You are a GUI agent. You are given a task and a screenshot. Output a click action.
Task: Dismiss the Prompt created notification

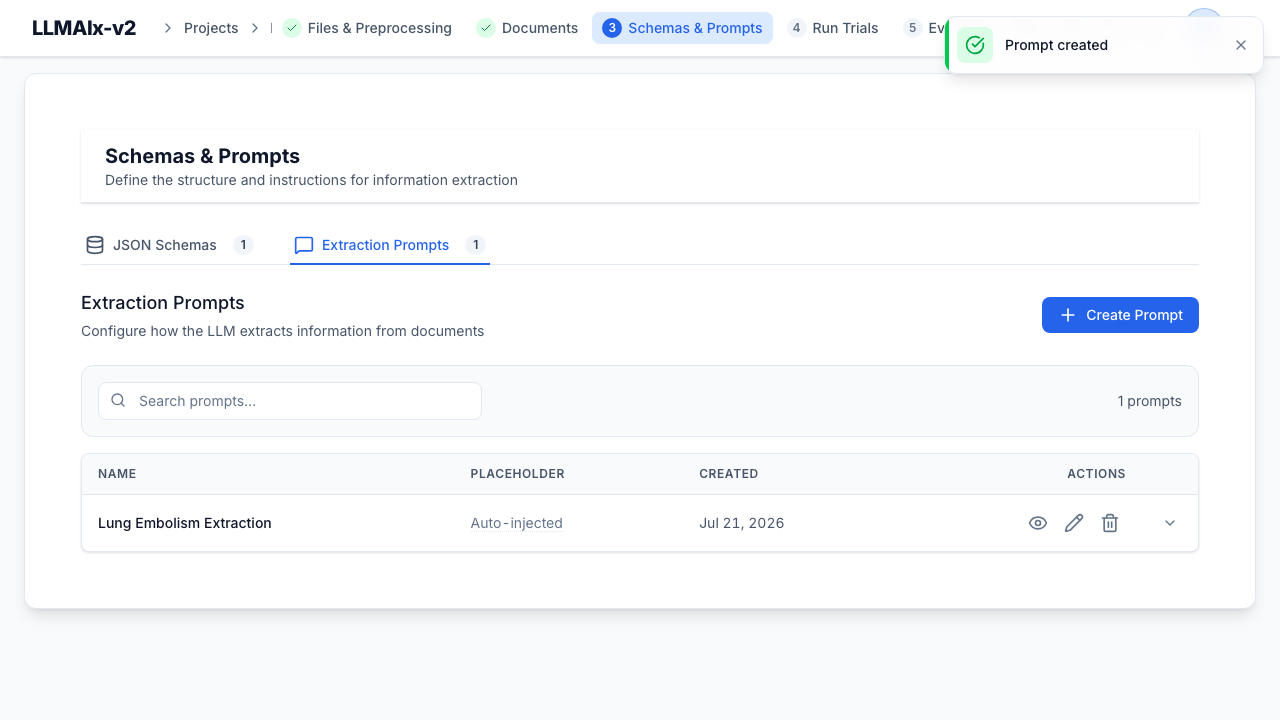(1241, 45)
